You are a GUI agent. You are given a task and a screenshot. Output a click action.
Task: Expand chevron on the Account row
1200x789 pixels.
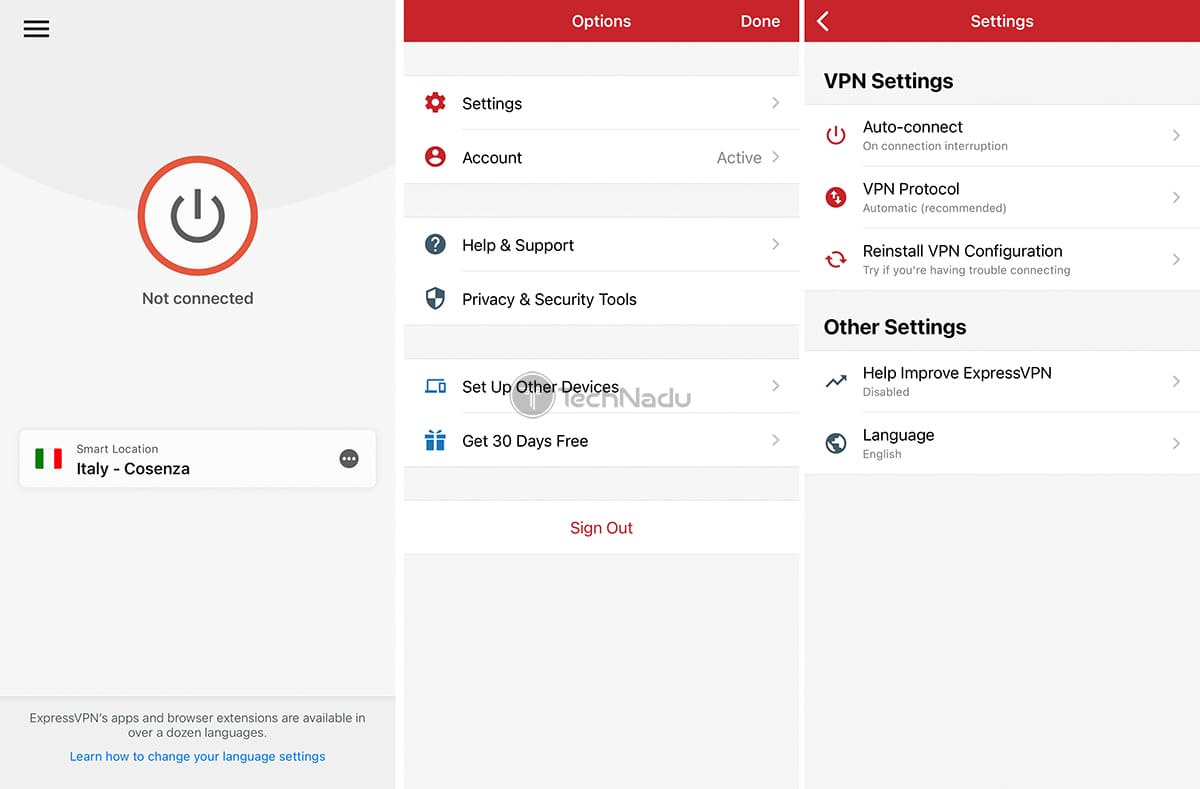point(776,157)
